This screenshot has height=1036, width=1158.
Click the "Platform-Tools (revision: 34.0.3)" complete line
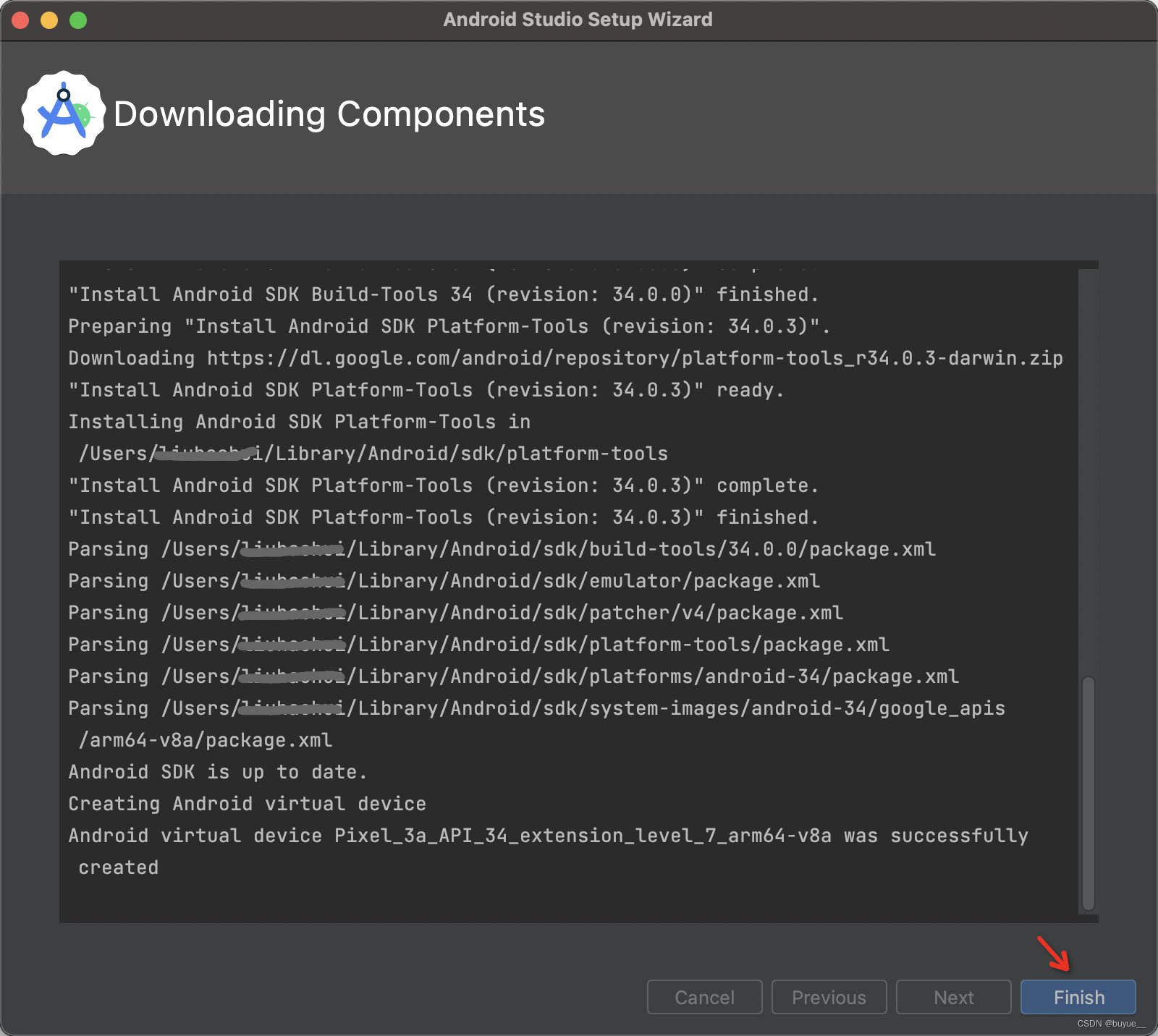(x=443, y=485)
